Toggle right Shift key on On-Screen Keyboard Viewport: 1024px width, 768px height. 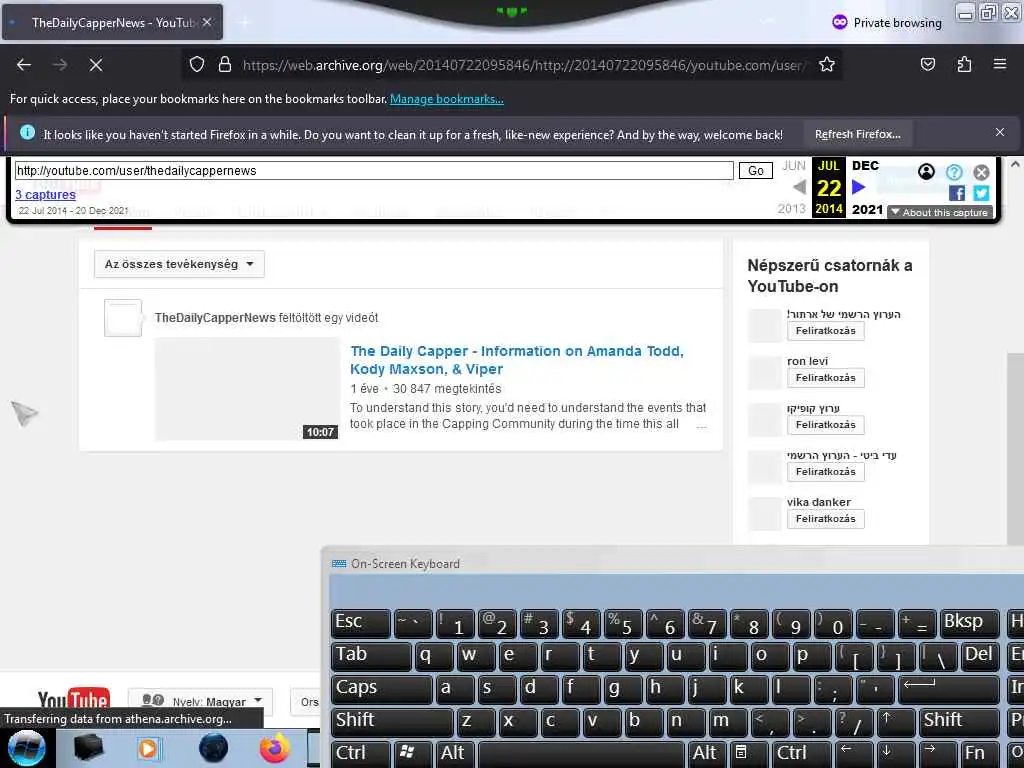point(959,722)
